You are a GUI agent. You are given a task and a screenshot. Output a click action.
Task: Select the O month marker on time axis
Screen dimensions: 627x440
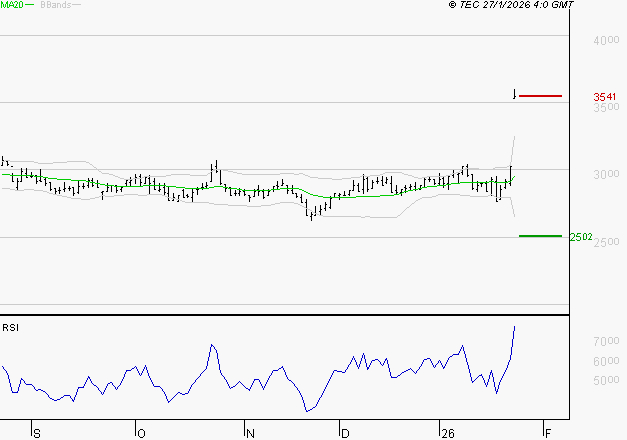pyautogui.click(x=141, y=433)
